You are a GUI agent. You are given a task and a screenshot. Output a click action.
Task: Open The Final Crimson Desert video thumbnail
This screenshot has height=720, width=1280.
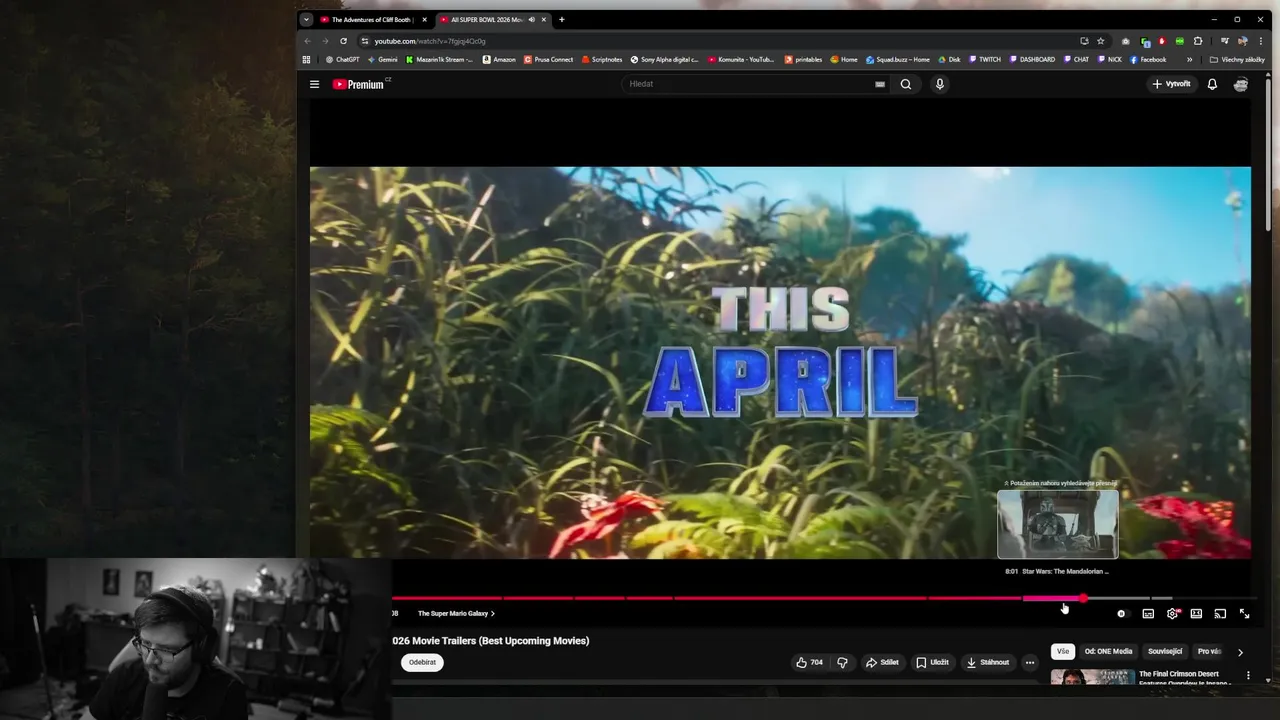(1093, 677)
